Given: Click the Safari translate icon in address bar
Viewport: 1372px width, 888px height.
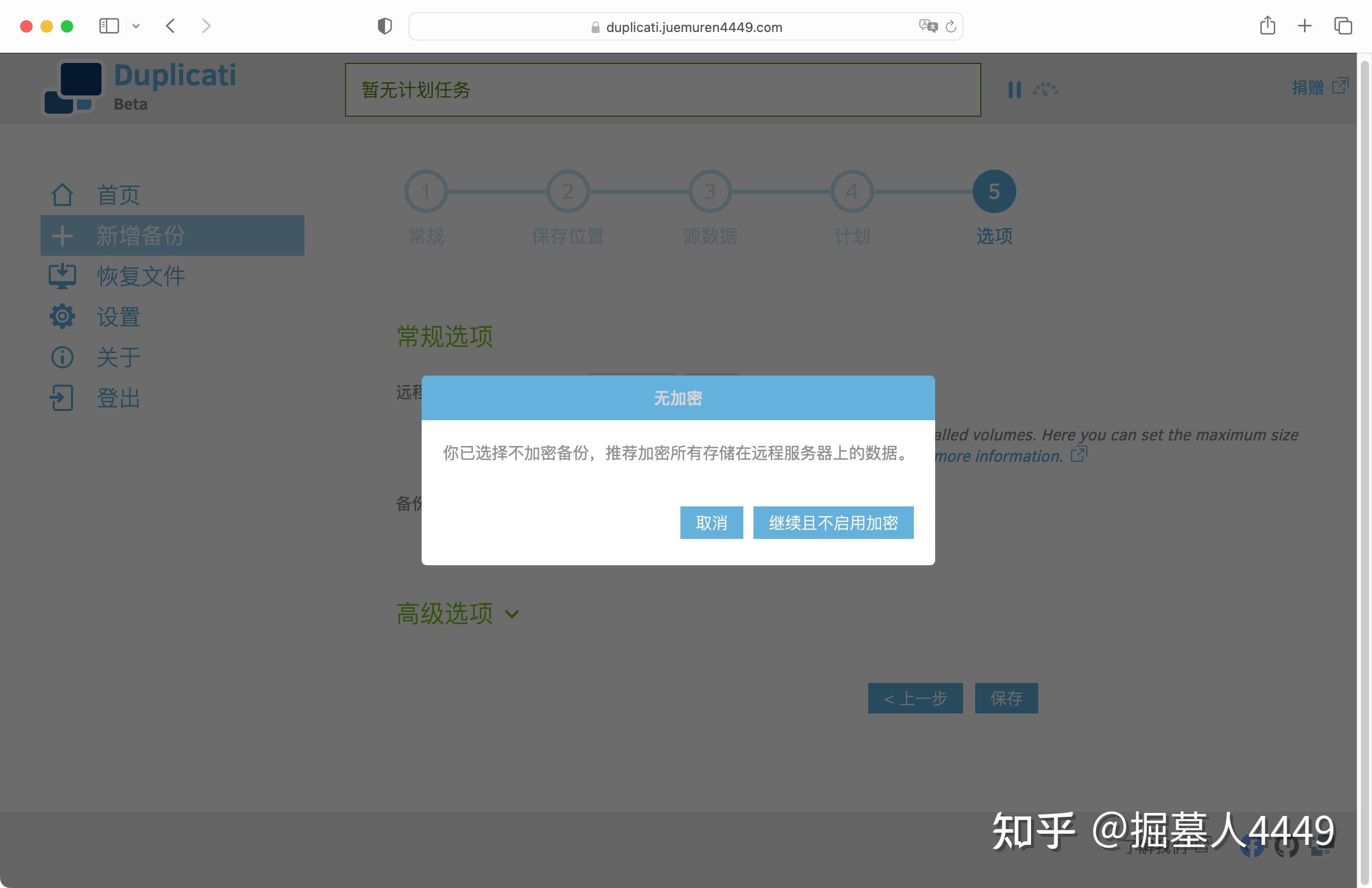Looking at the screenshot, I should click(928, 26).
